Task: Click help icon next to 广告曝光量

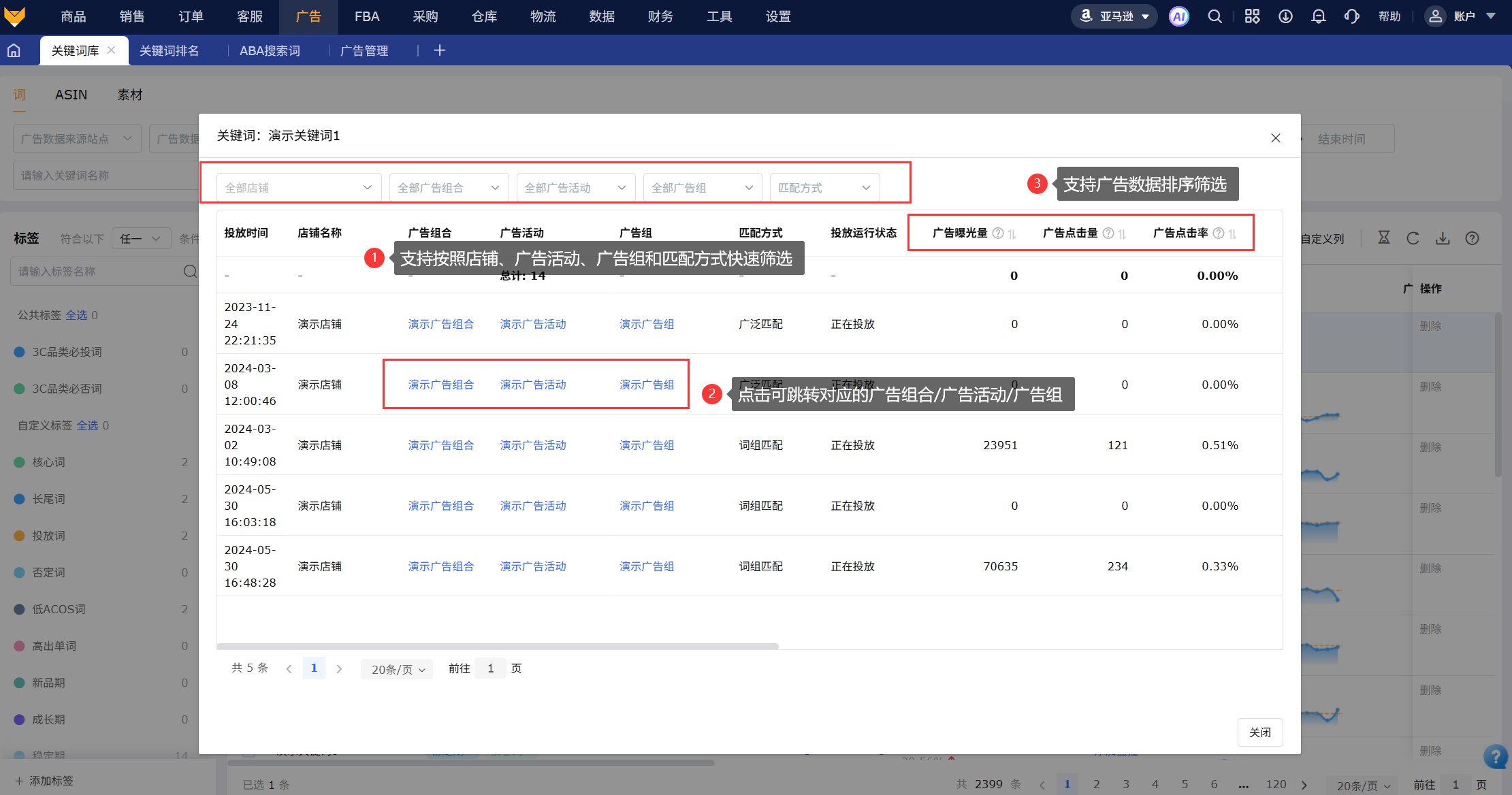Action: pyautogui.click(x=998, y=233)
